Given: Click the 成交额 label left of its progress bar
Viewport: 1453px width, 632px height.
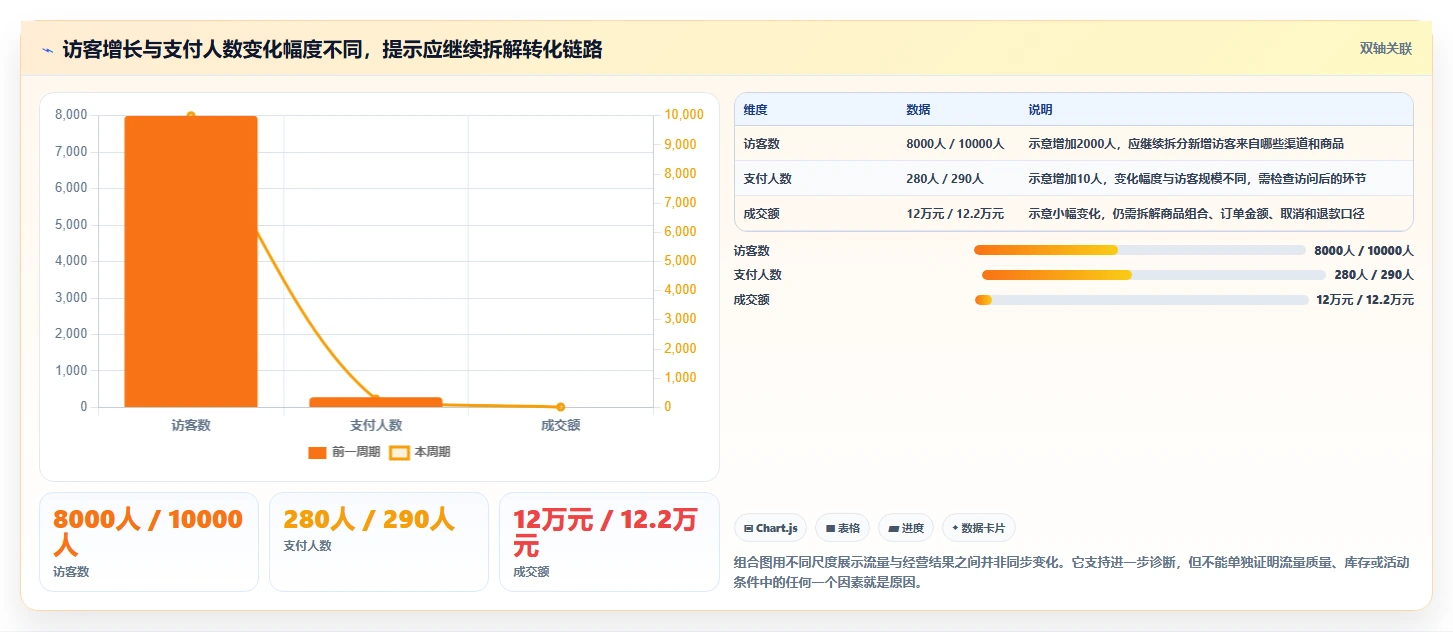Looking at the screenshot, I should (x=751, y=300).
